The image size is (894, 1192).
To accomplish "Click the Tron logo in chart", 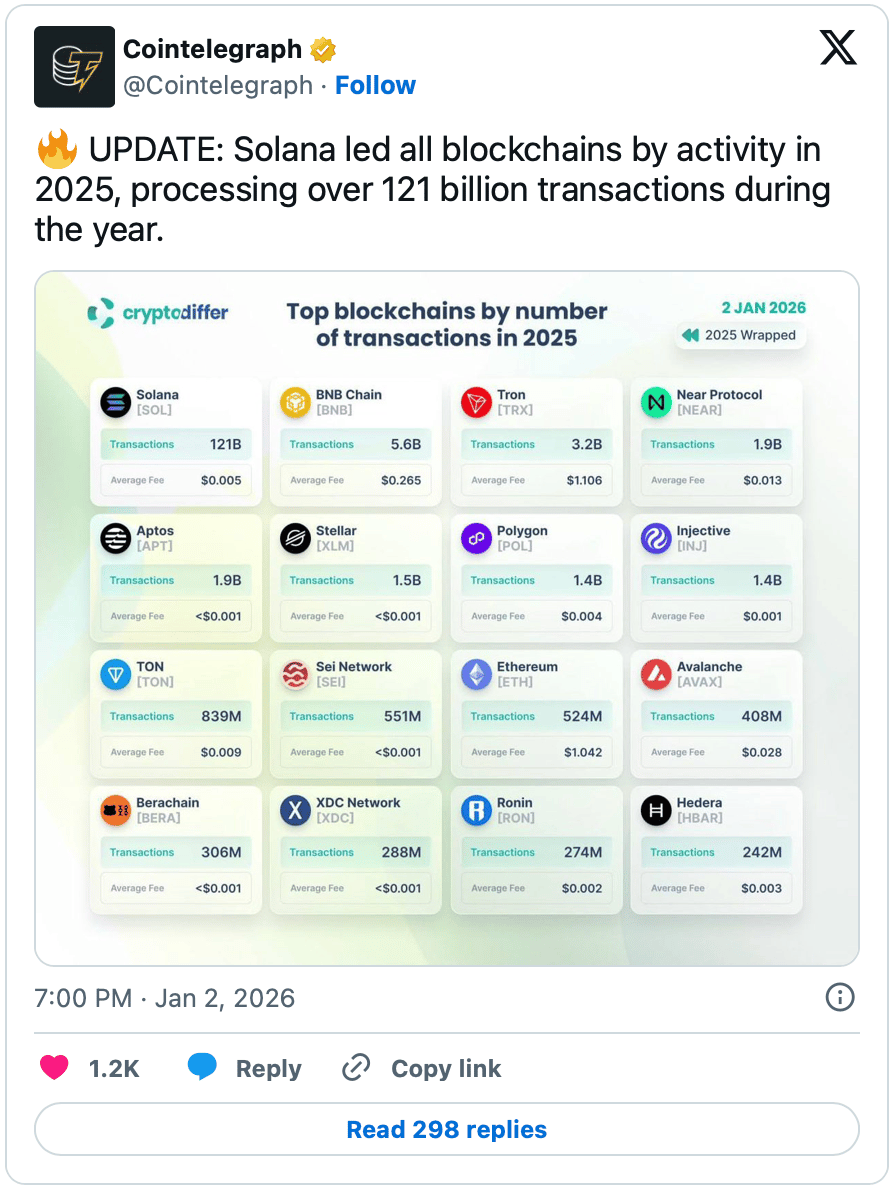I will [477, 402].
